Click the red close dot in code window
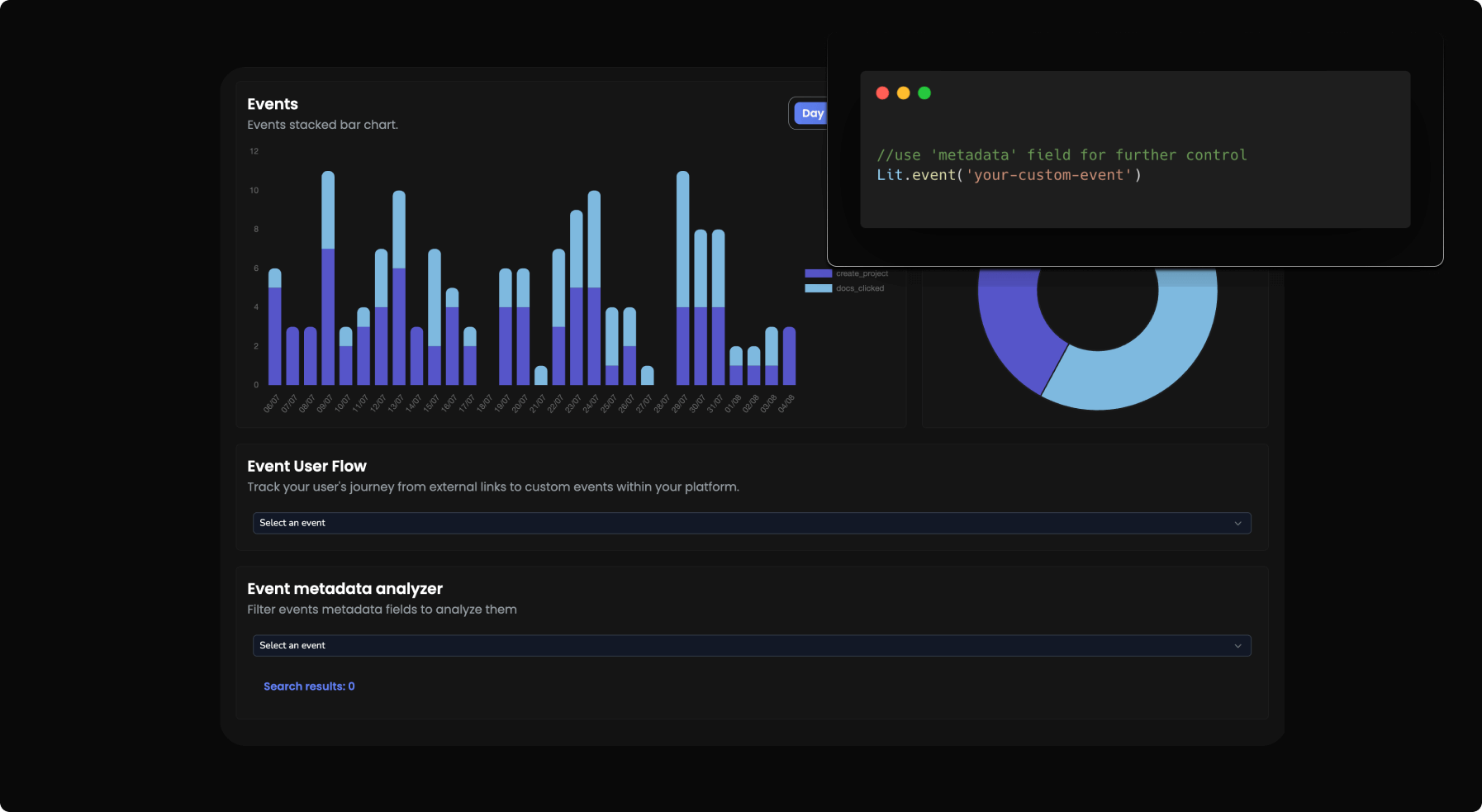This screenshot has height=812, width=1482. [x=882, y=93]
